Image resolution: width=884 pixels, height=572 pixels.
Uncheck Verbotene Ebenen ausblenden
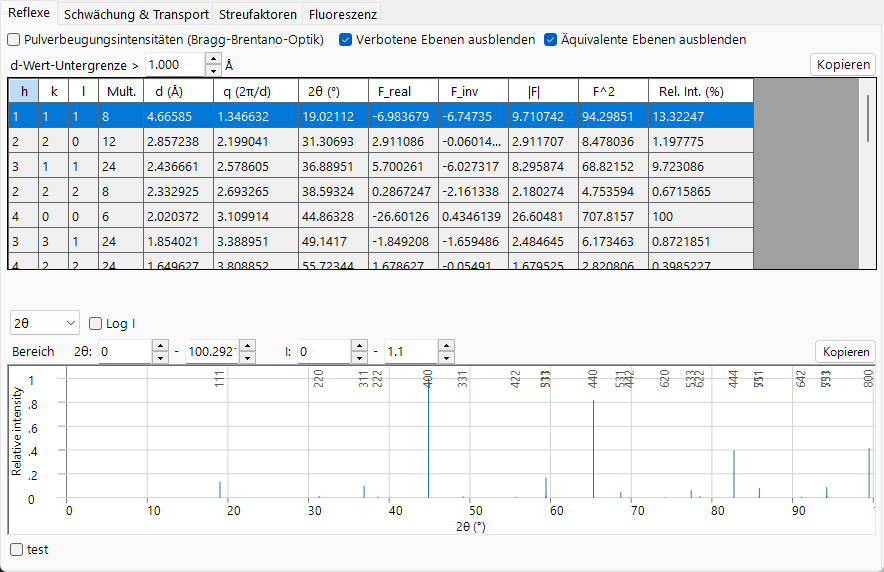pyautogui.click(x=346, y=39)
